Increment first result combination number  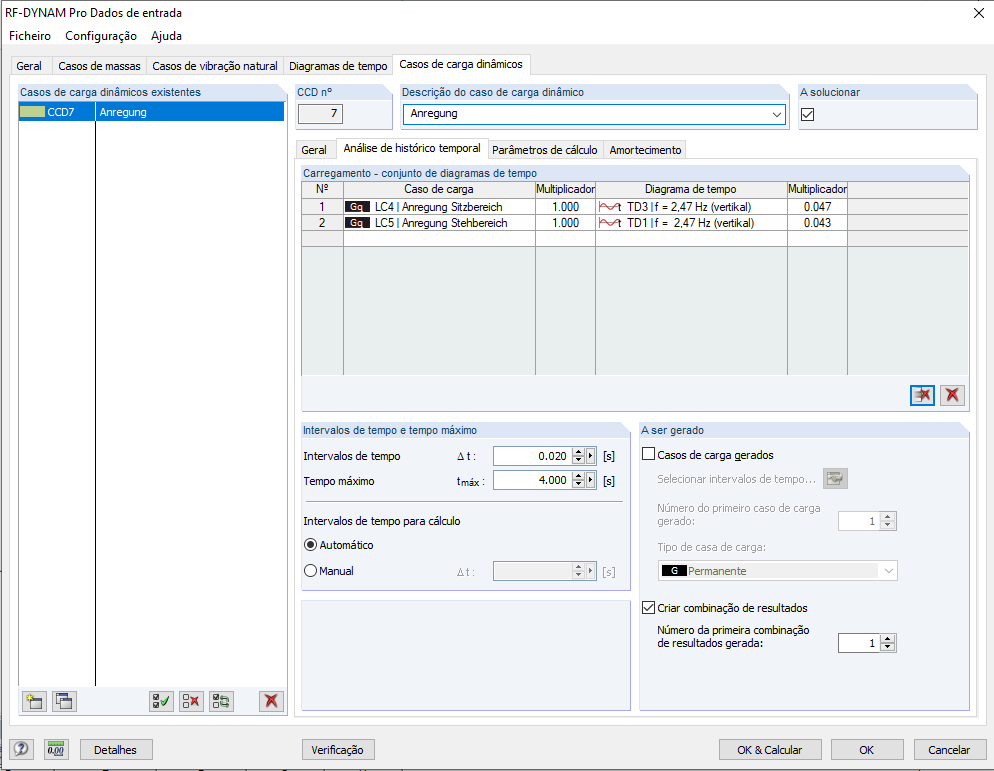[x=888, y=639]
